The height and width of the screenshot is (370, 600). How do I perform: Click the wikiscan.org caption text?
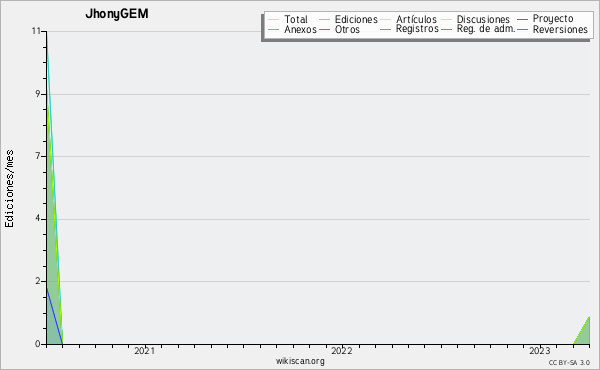pos(300,361)
